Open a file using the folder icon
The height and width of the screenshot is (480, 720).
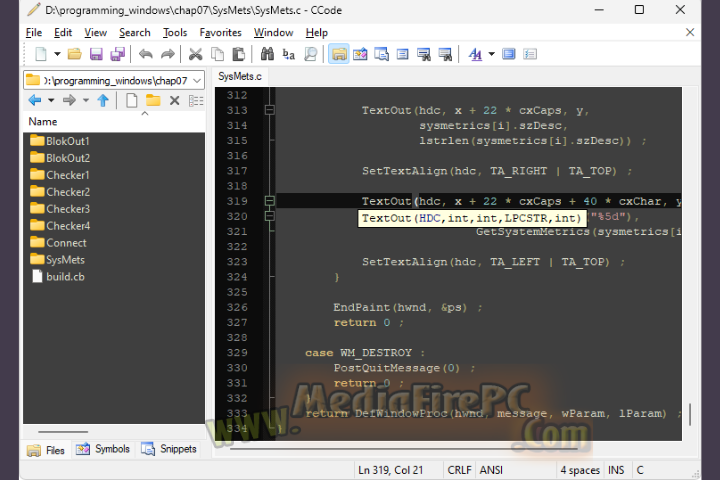(x=74, y=54)
